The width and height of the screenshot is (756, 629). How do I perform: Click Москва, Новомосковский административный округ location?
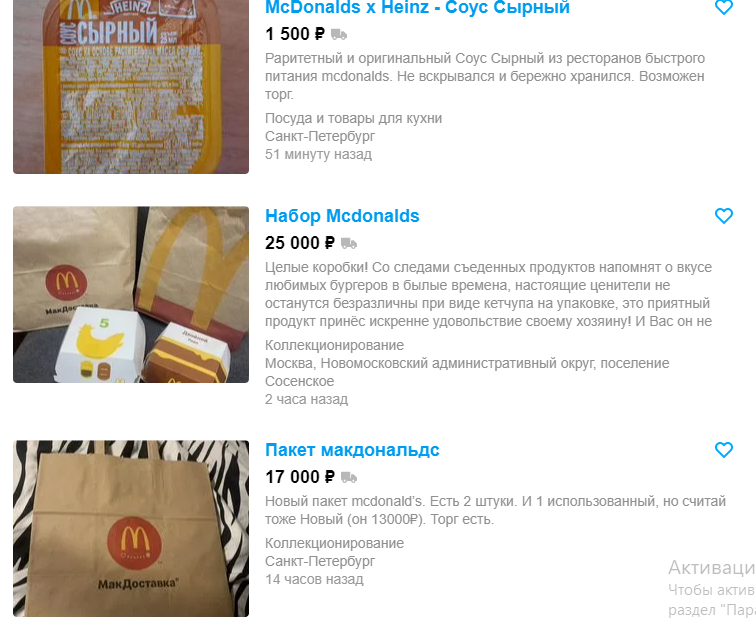(x=467, y=372)
